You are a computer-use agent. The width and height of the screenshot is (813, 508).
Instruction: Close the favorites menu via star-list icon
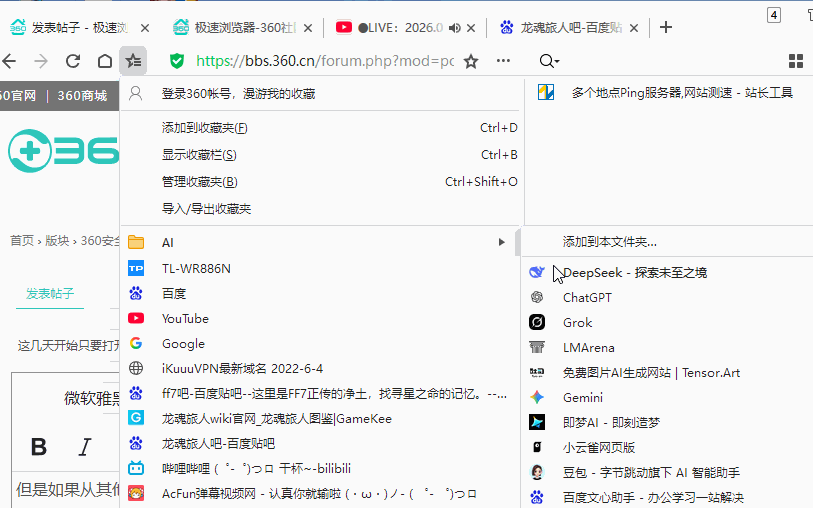(133, 61)
